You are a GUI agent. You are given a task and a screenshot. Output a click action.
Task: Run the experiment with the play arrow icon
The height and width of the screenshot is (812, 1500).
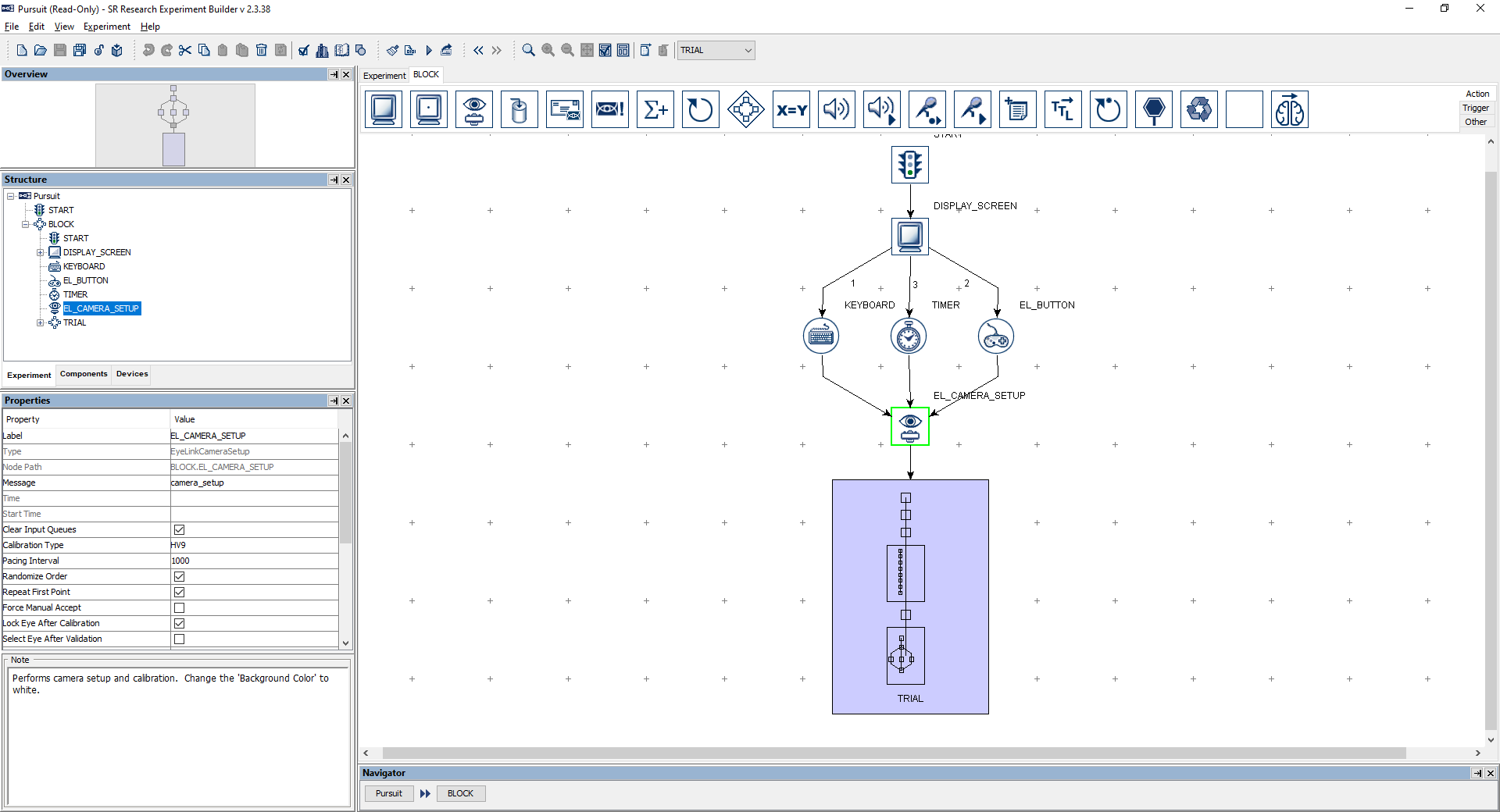[x=429, y=50]
